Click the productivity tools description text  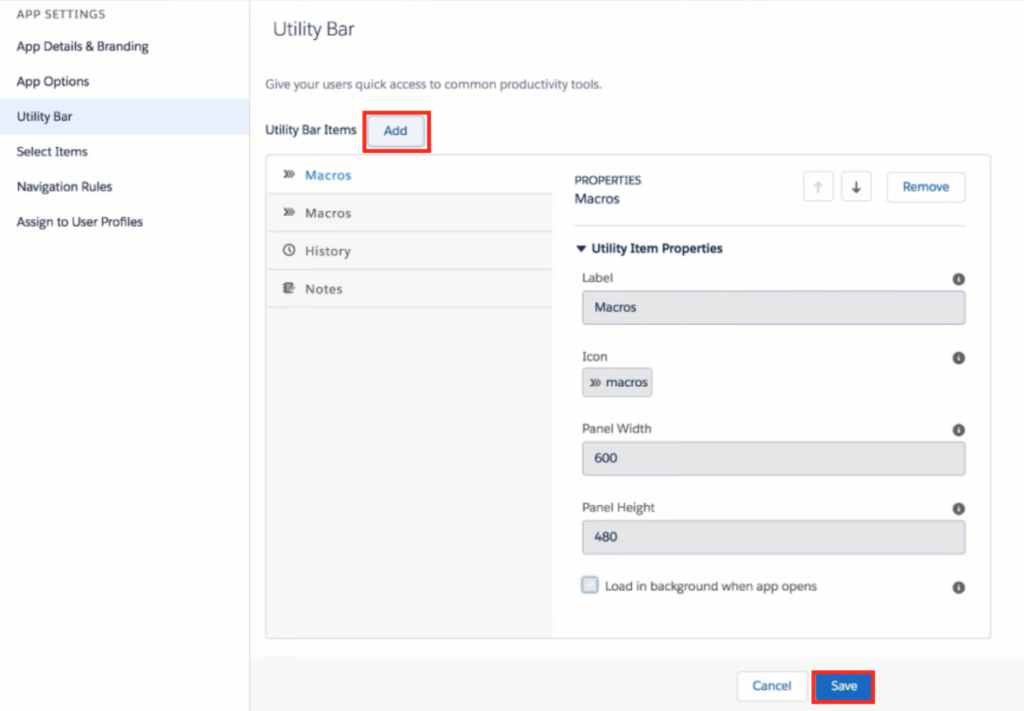(x=434, y=84)
